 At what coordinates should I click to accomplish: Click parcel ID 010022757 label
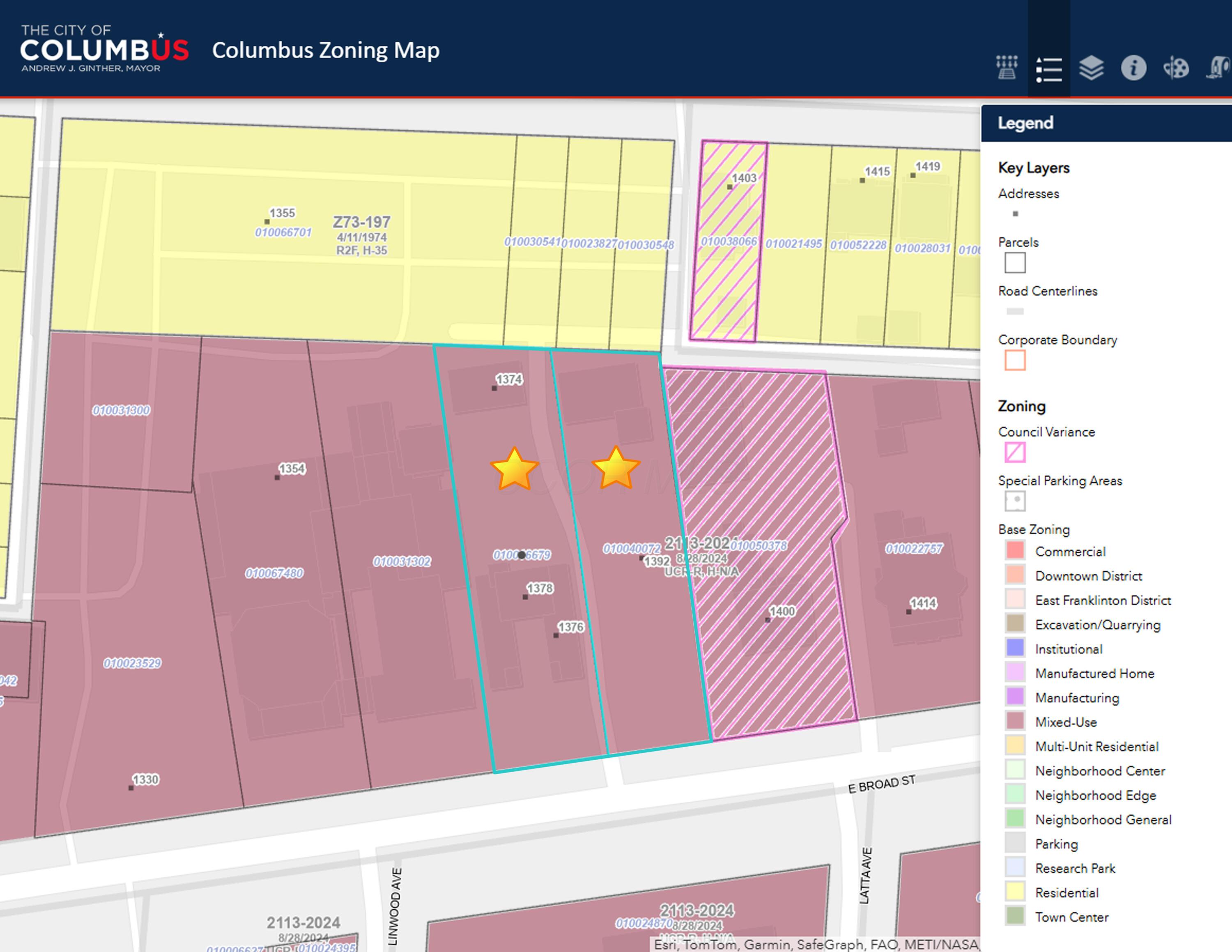pyautogui.click(x=914, y=549)
